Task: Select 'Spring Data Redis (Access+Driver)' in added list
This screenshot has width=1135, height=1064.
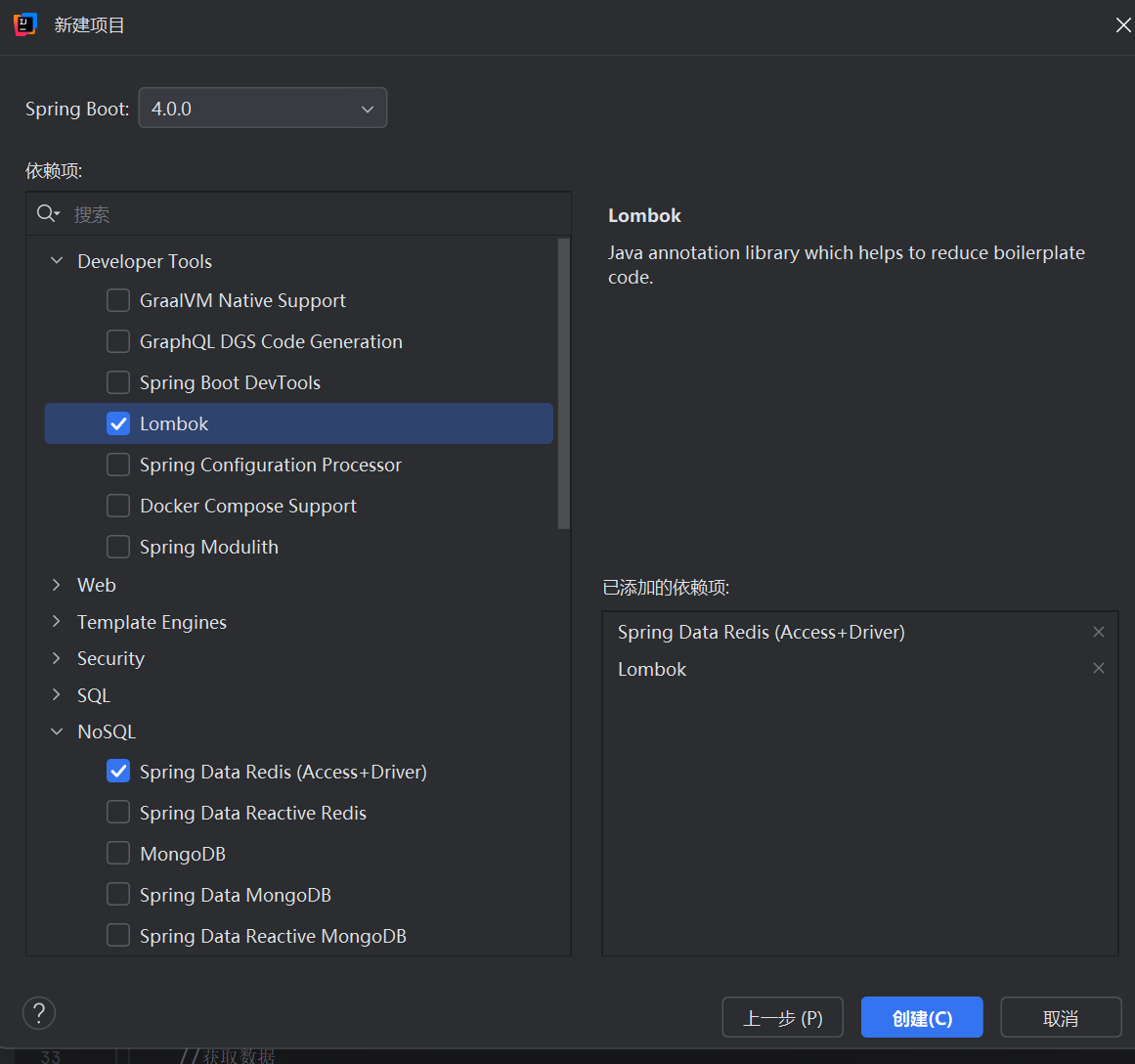Action: pyautogui.click(x=761, y=633)
